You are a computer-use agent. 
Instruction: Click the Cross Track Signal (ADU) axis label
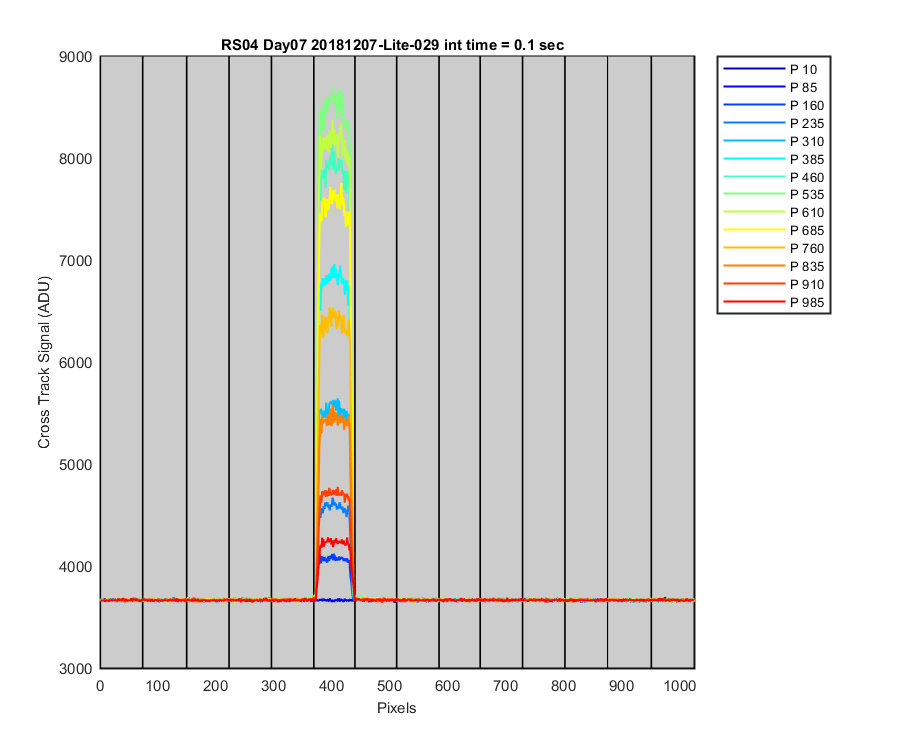click(x=44, y=362)
